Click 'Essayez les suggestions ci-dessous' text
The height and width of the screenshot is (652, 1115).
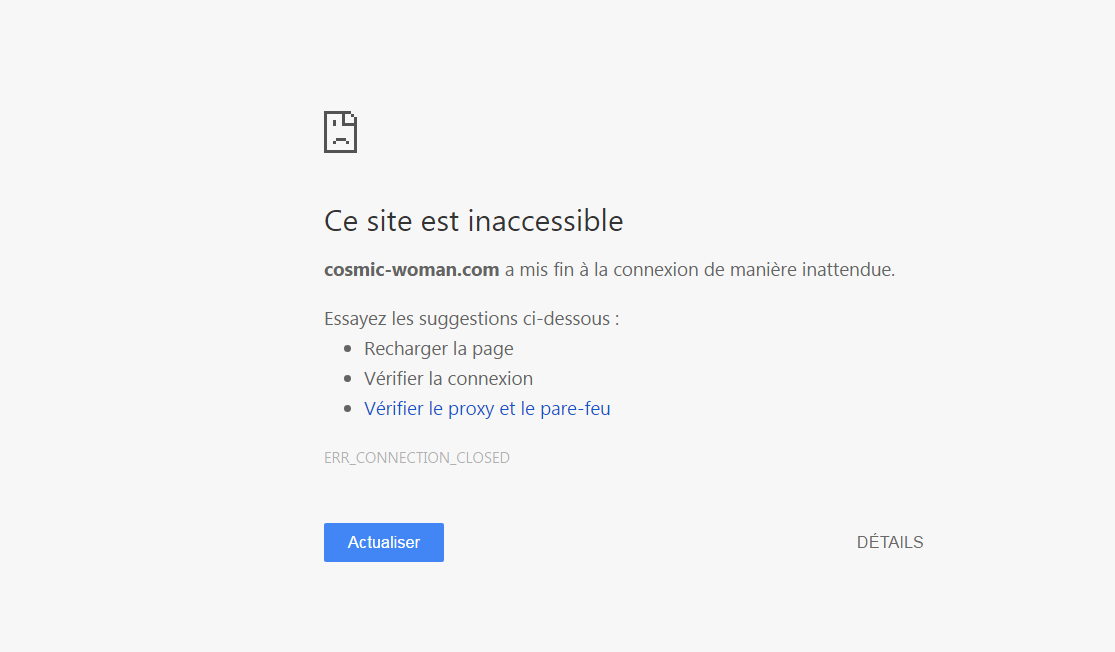coord(471,319)
